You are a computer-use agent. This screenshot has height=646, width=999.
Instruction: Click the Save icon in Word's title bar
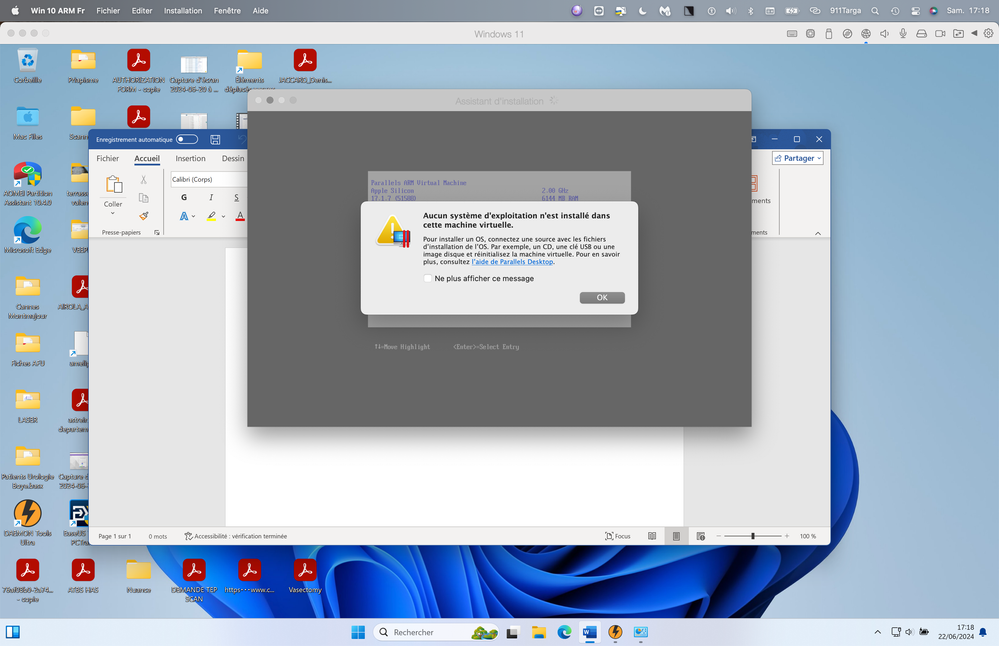(x=215, y=140)
